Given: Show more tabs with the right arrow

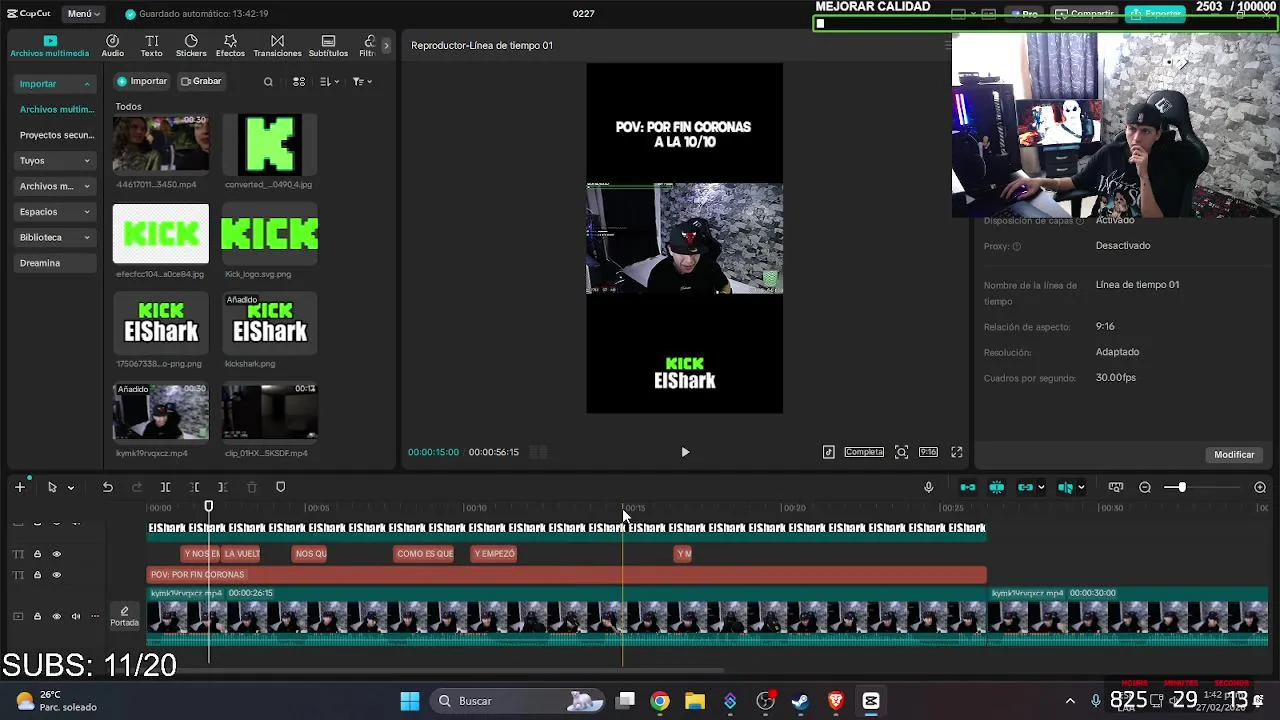Looking at the screenshot, I should click(x=386, y=46).
